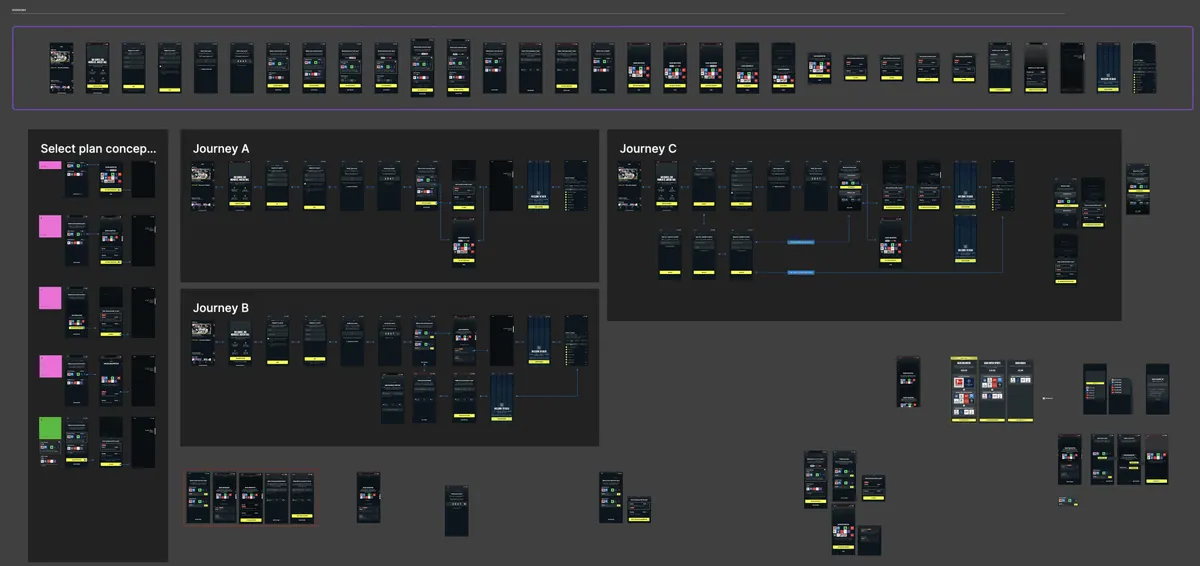Click the "Select plan concep..." section heading
1200x566 pixels.
point(98,149)
